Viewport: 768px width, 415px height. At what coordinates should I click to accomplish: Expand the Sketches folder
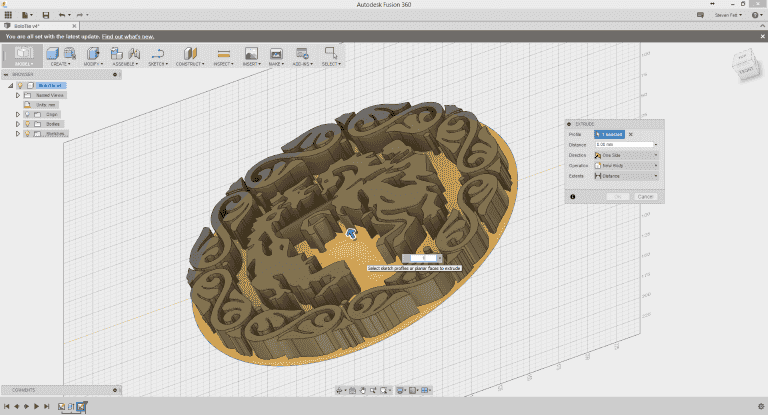(18, 133)
